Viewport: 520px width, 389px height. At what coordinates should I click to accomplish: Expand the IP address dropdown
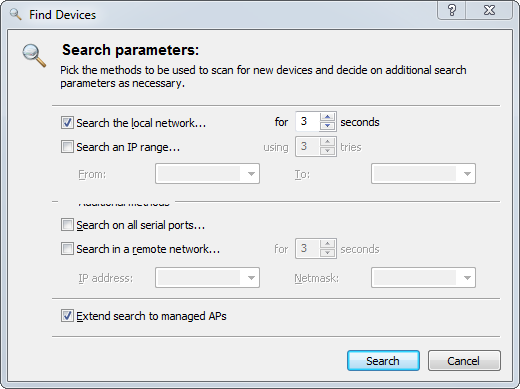point(251,278)
